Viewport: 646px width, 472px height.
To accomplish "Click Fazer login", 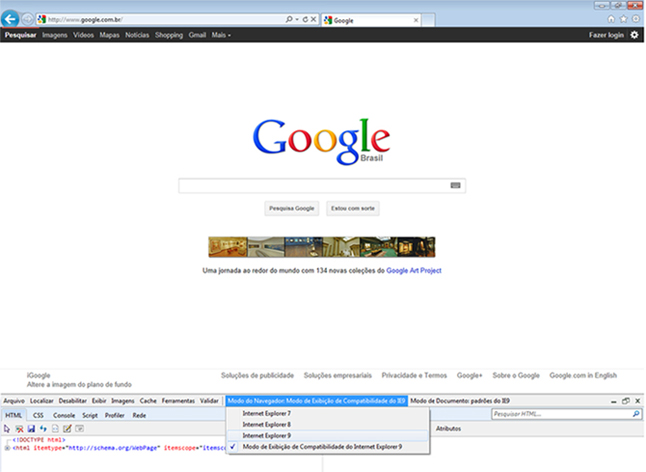I will coord(606,35).
